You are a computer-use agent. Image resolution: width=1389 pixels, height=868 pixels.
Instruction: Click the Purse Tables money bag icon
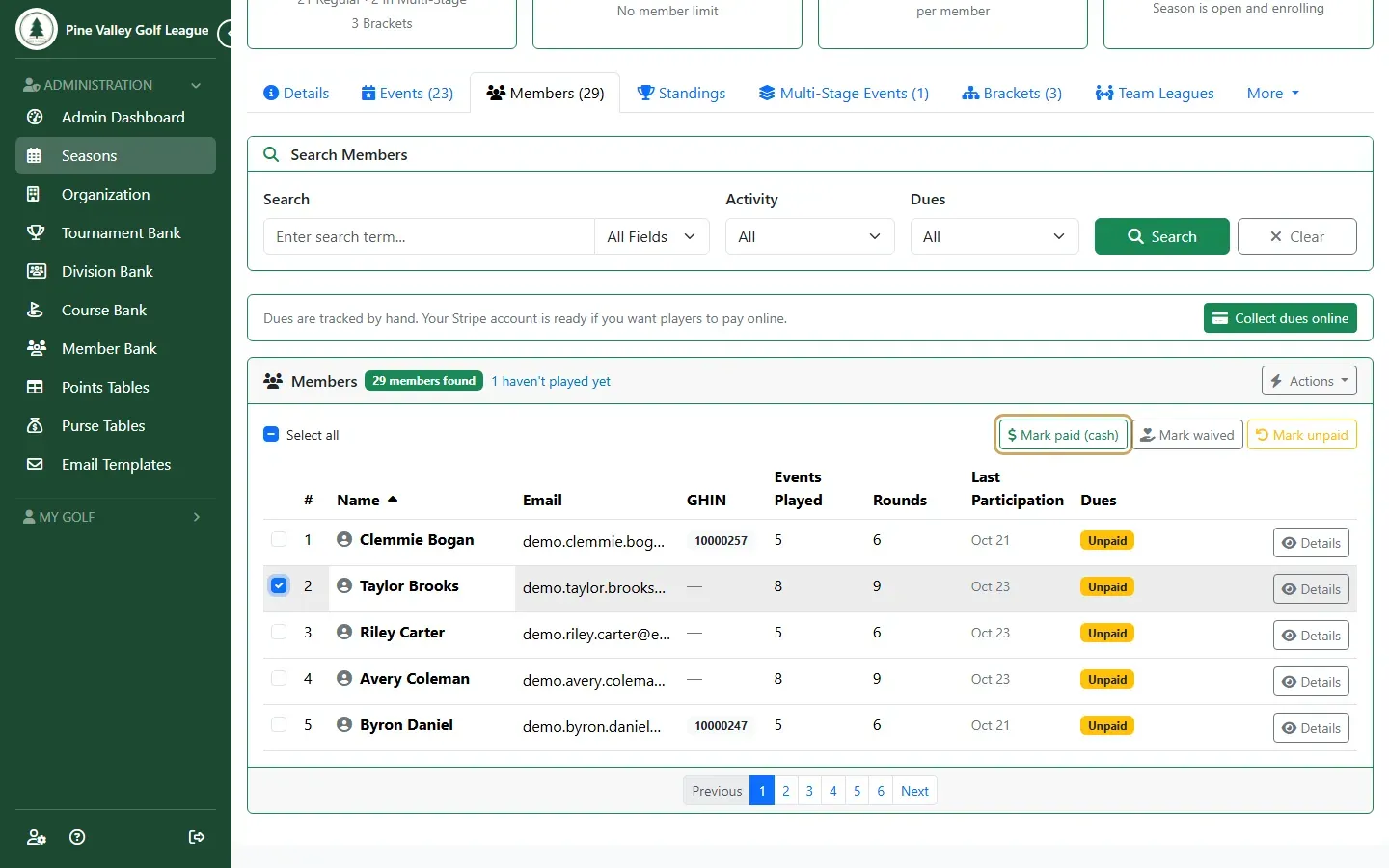[x=35, y=425]
